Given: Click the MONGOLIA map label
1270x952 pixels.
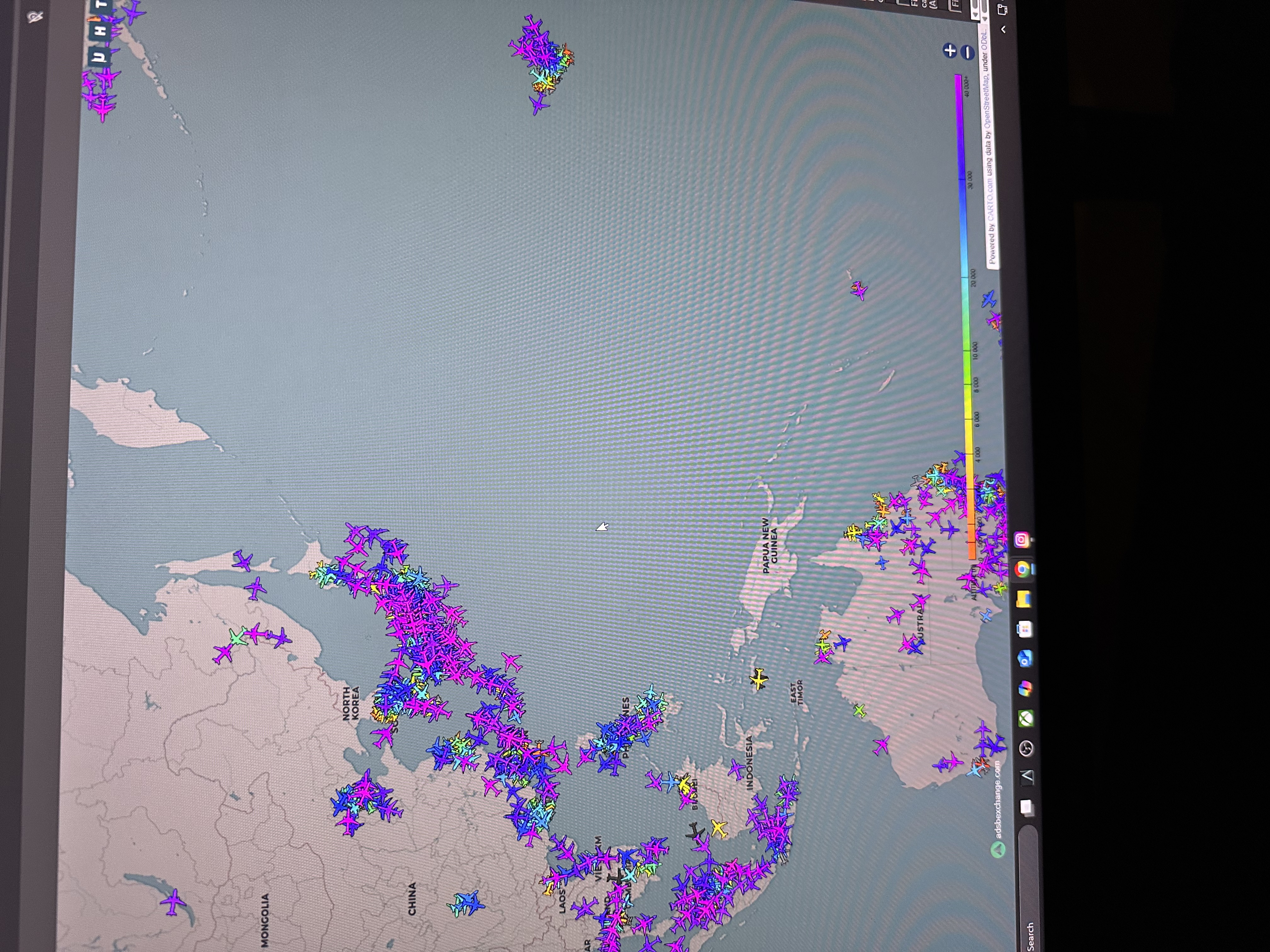Looking at the screenshot, I should click(x=265, y=920).
